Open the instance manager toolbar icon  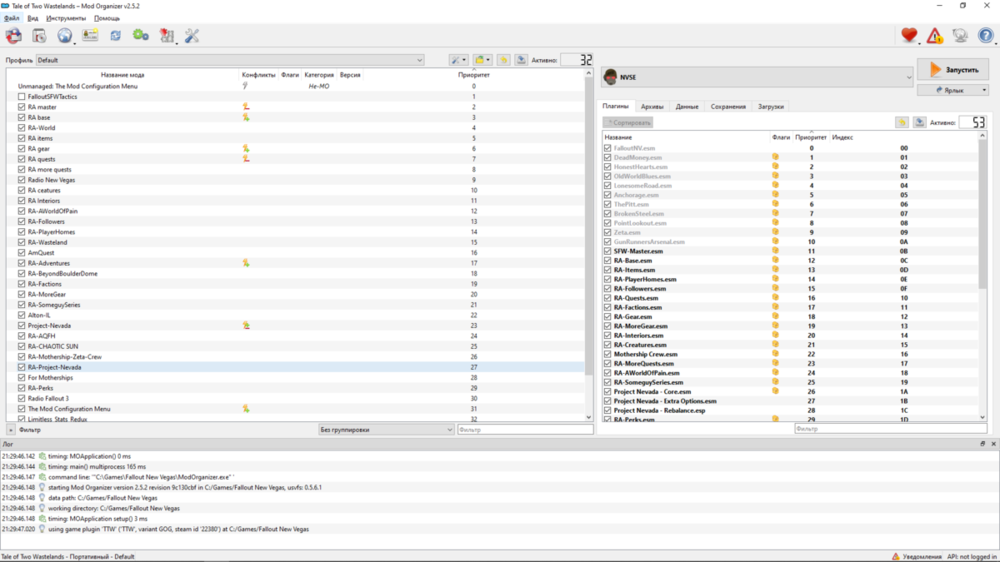click(x=14, y=36)
